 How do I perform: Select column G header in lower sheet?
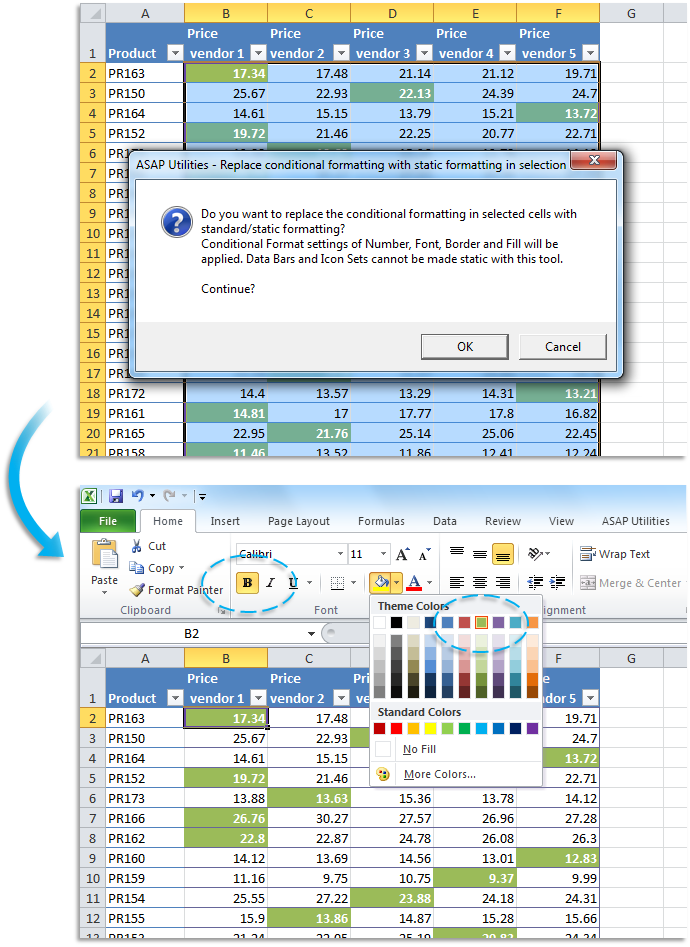[631, 658]
